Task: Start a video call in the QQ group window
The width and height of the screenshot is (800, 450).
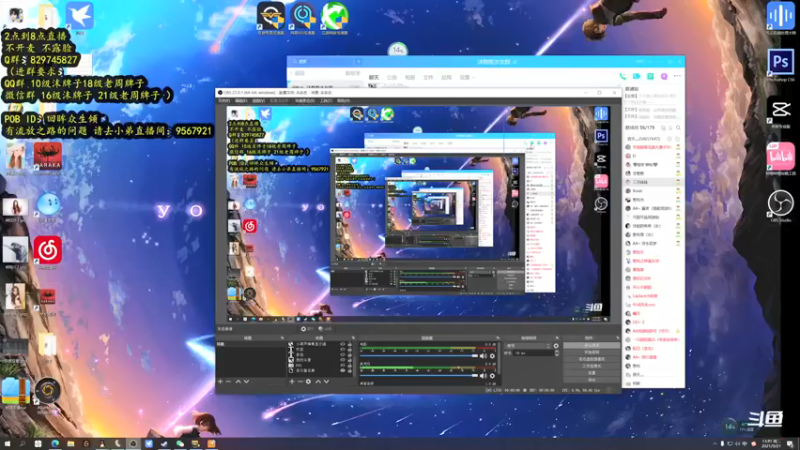Action: tap(636, 77)
